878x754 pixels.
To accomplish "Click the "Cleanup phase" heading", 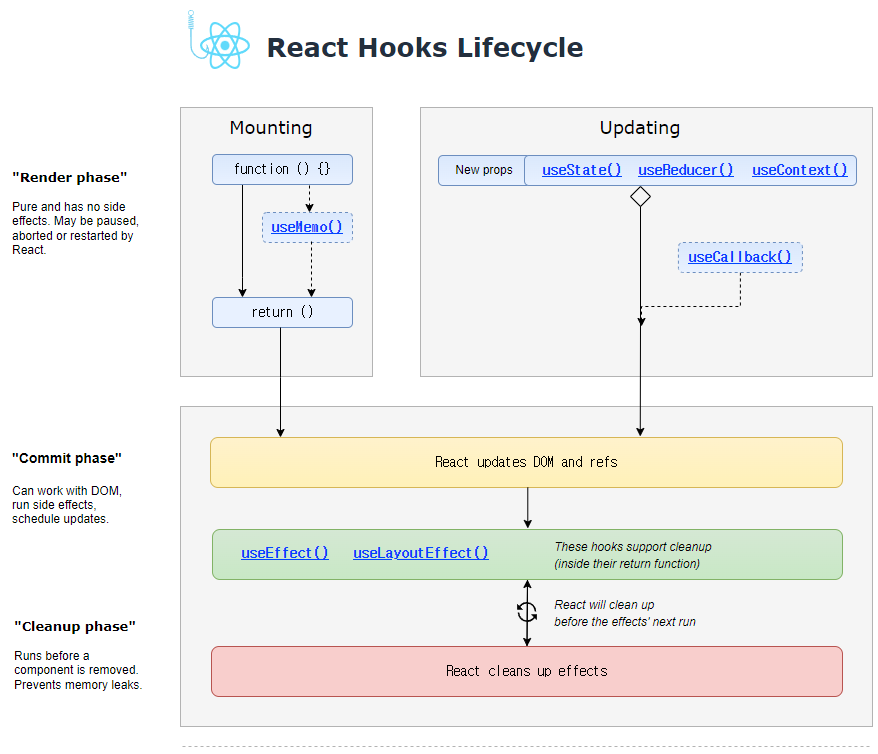I will pos(74,626).
